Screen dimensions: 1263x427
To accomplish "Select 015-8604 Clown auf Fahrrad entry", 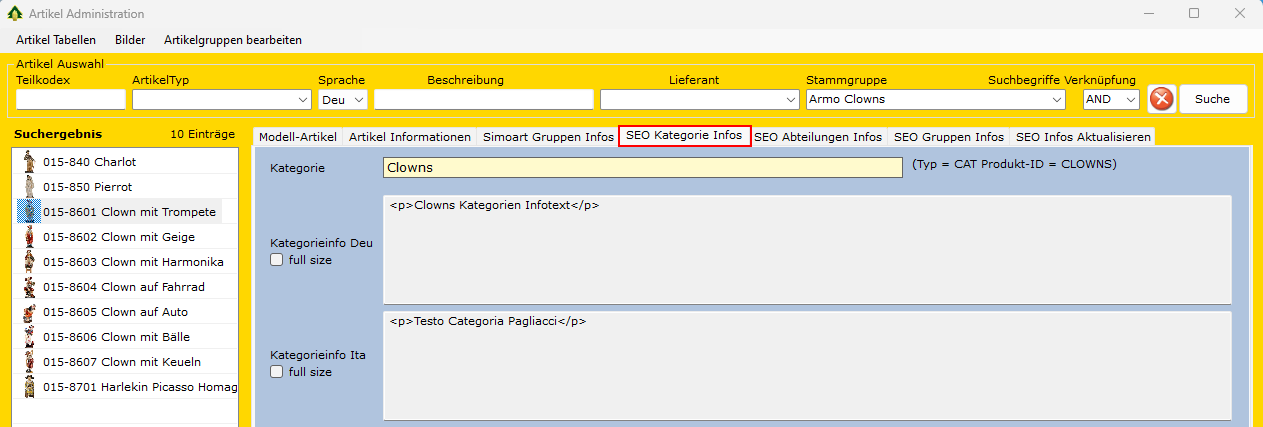I will 123,287.
